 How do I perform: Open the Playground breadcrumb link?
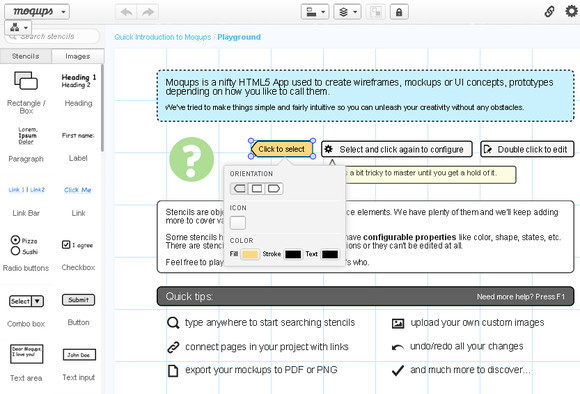[239, 37]
